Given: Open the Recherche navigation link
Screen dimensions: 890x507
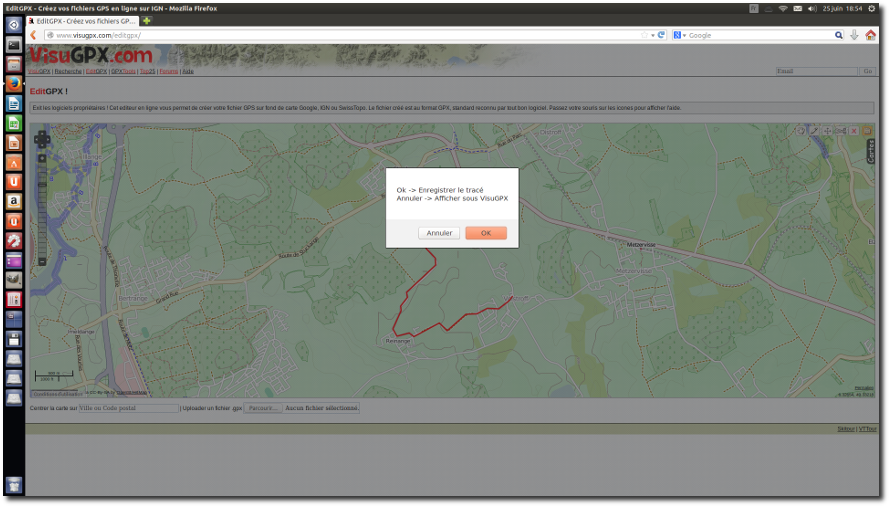Looking at the screenshot, I should click(x=68, y=72).
